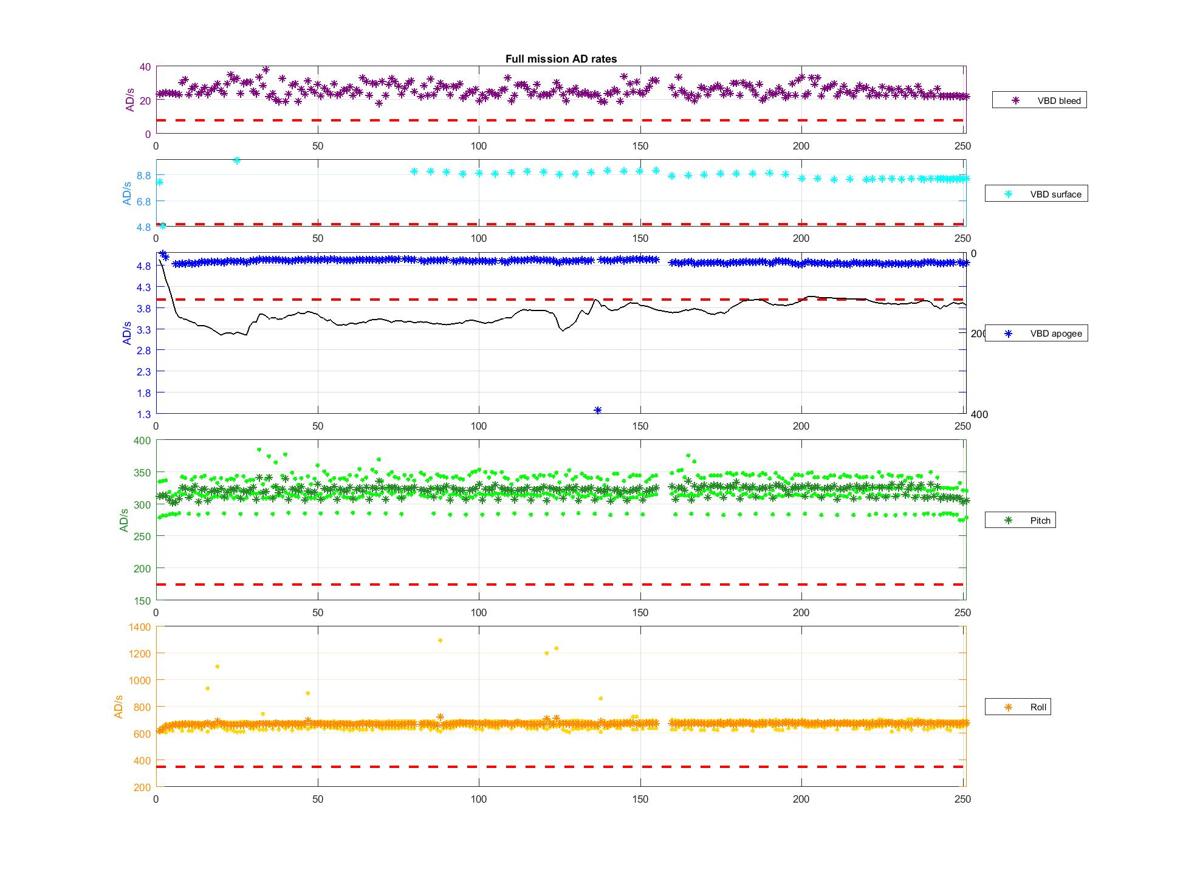Viewport: 1200px width, 885px height.
Task: Click the "1000" tick label on the Roll axis
Action: [x=140, y=680]
